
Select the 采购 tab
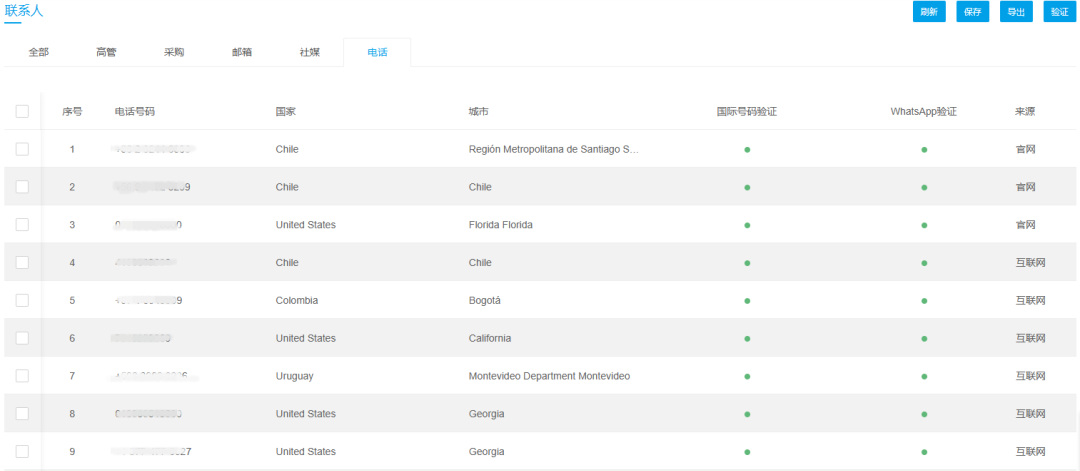point(174,52)
